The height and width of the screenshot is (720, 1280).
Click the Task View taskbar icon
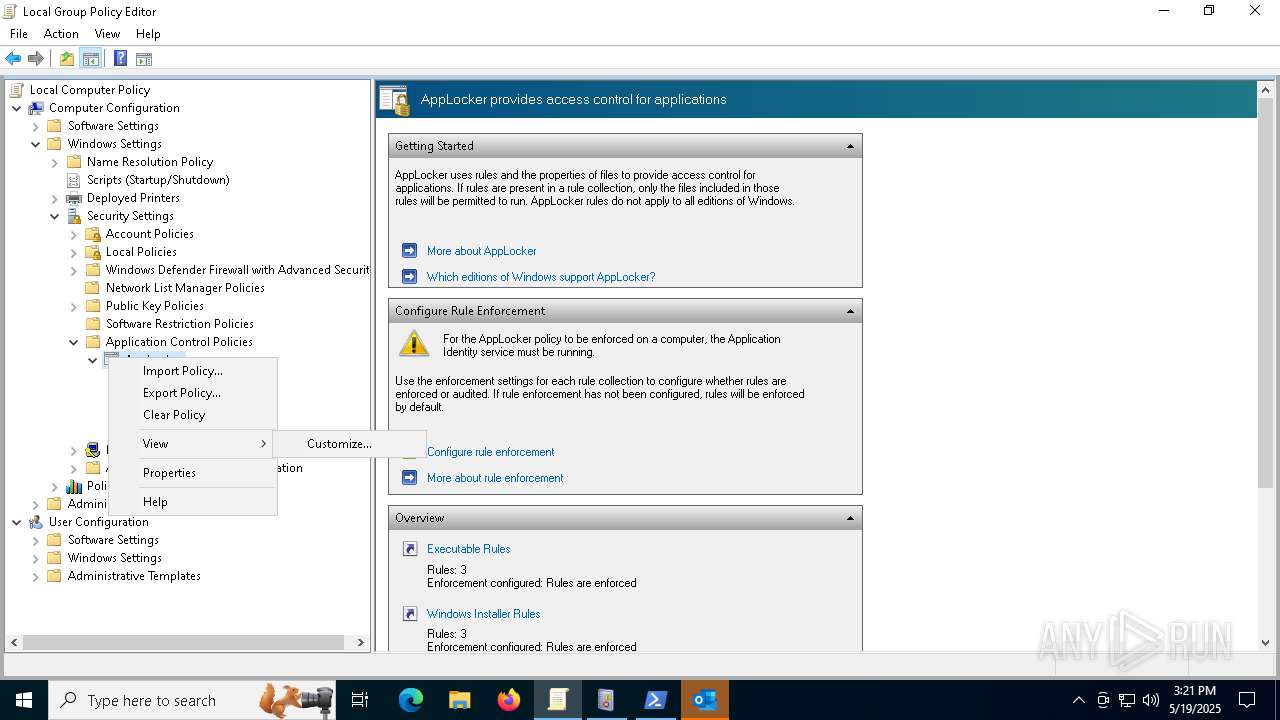point(360,700)
